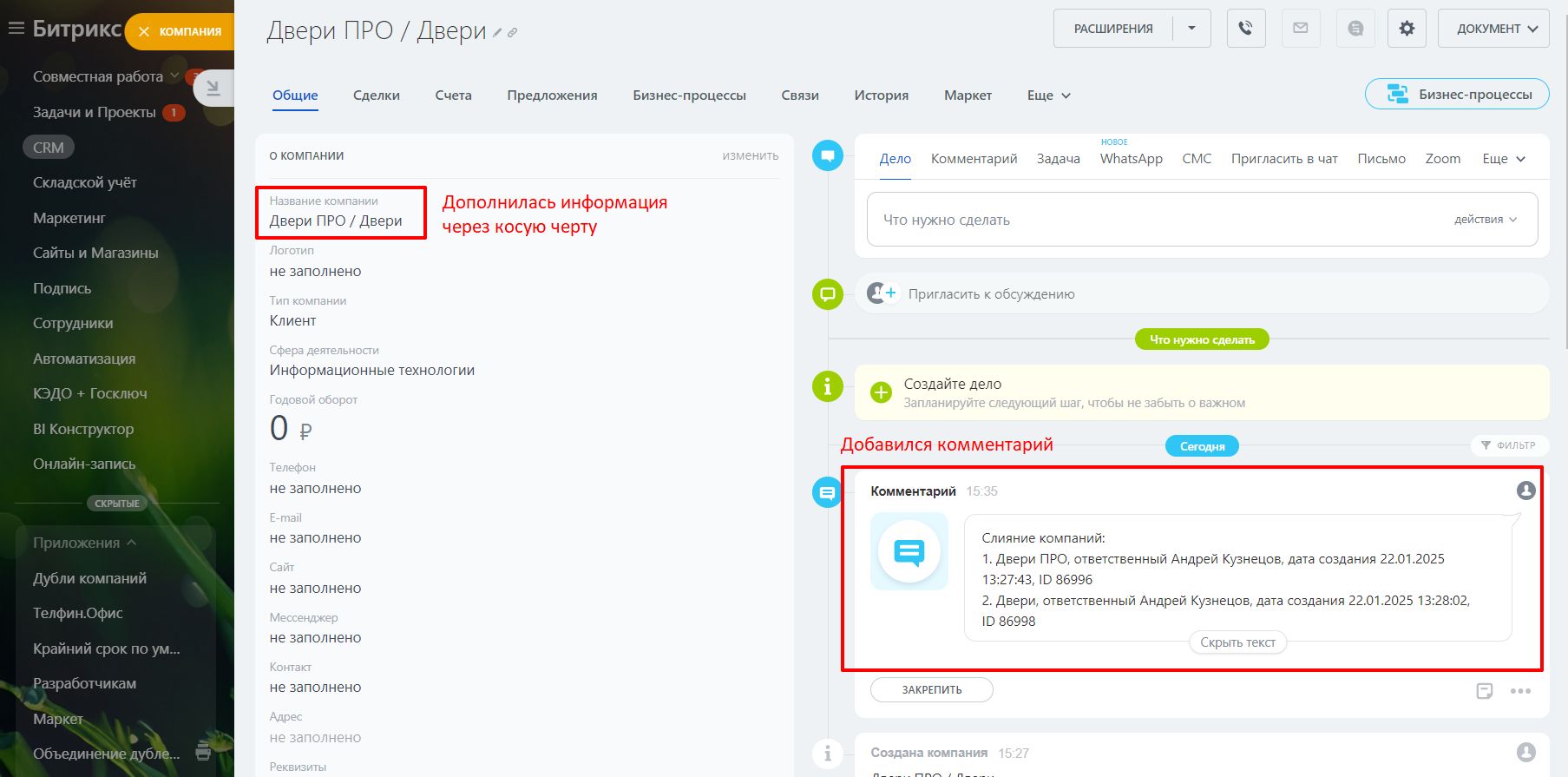Click the envelope email icon button
Screen dimensions: 1568x777
pyautogui.click(x=1300, y=29)
